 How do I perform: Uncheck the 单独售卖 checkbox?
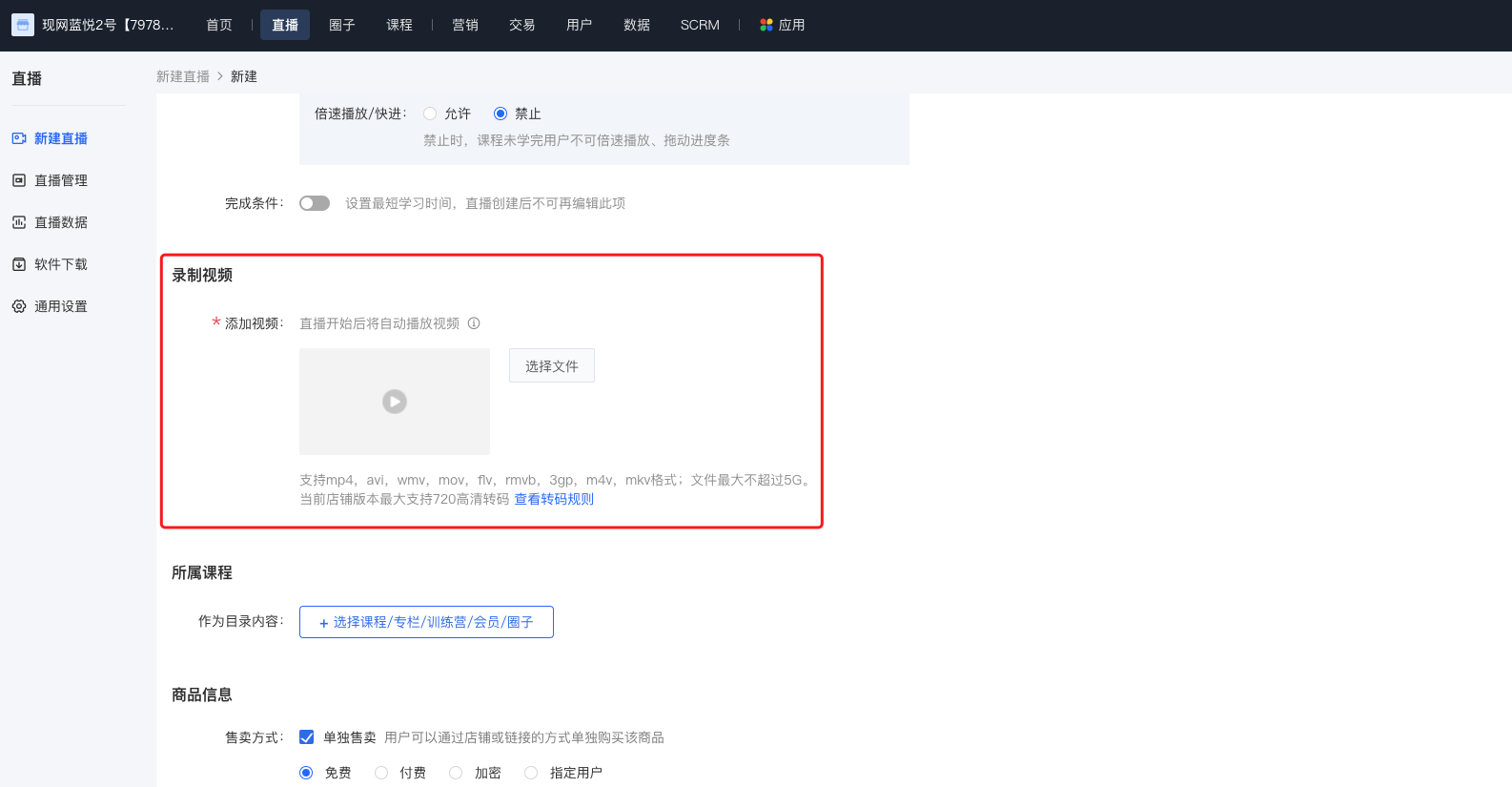307,737
